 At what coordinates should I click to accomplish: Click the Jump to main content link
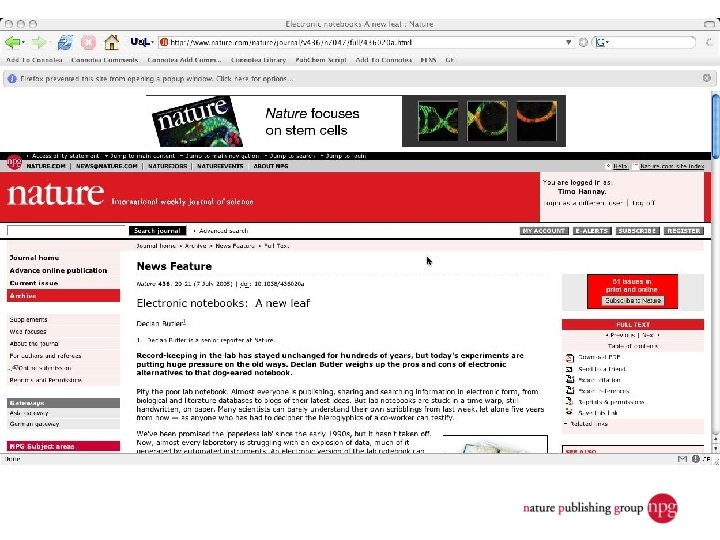143,156
